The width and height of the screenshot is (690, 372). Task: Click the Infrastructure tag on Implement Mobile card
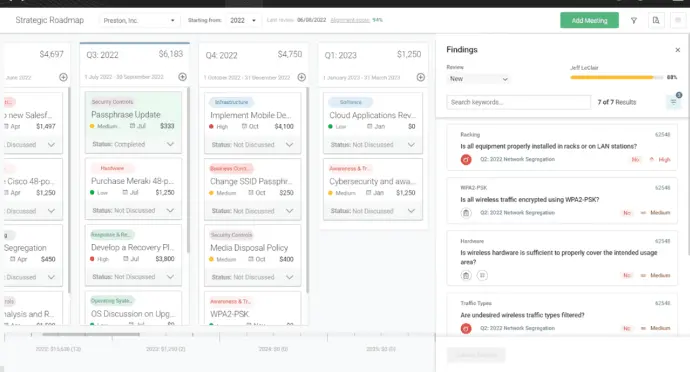[231, 102]
